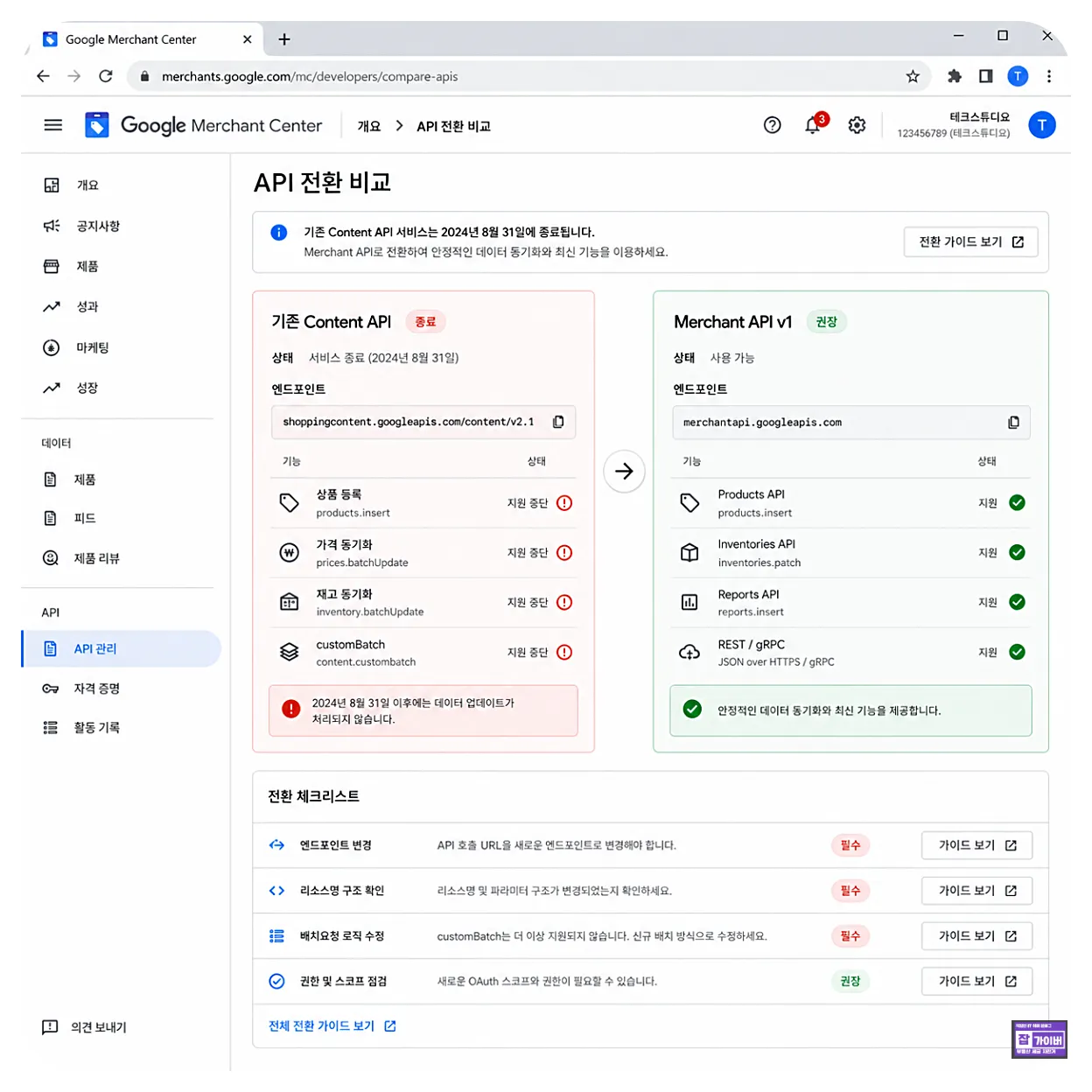This screenshot has width=1092, height=1092.
Task: Open the blue T account avatar
Action: (x=1041, y=125)
